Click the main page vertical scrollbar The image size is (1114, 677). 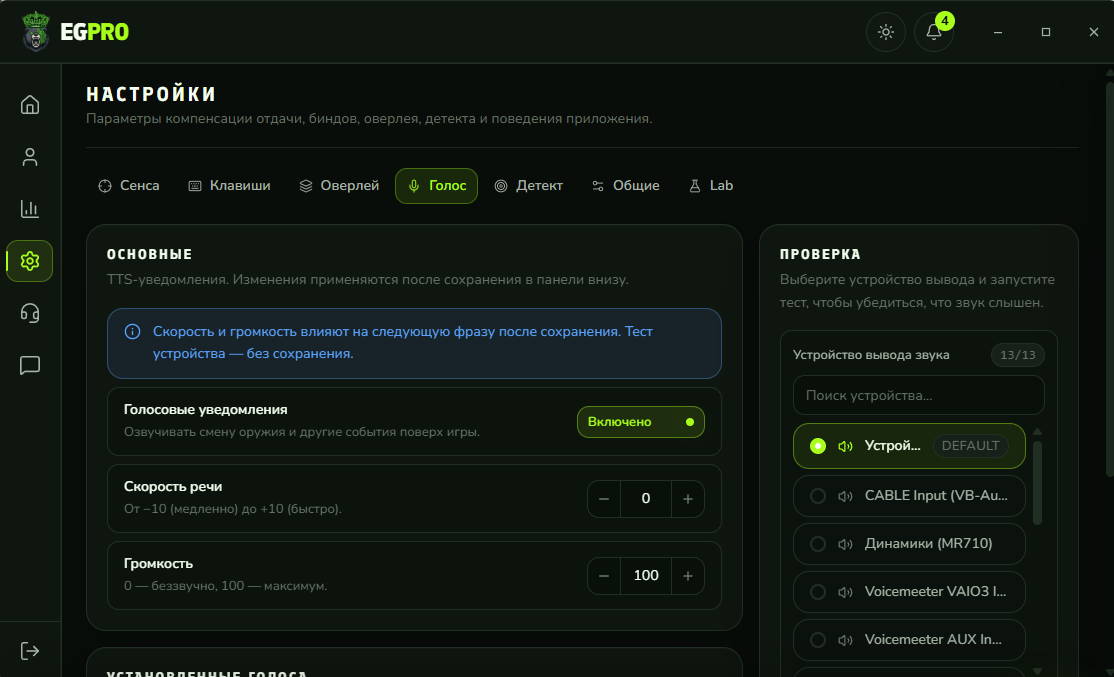[x=1110, y=277]
